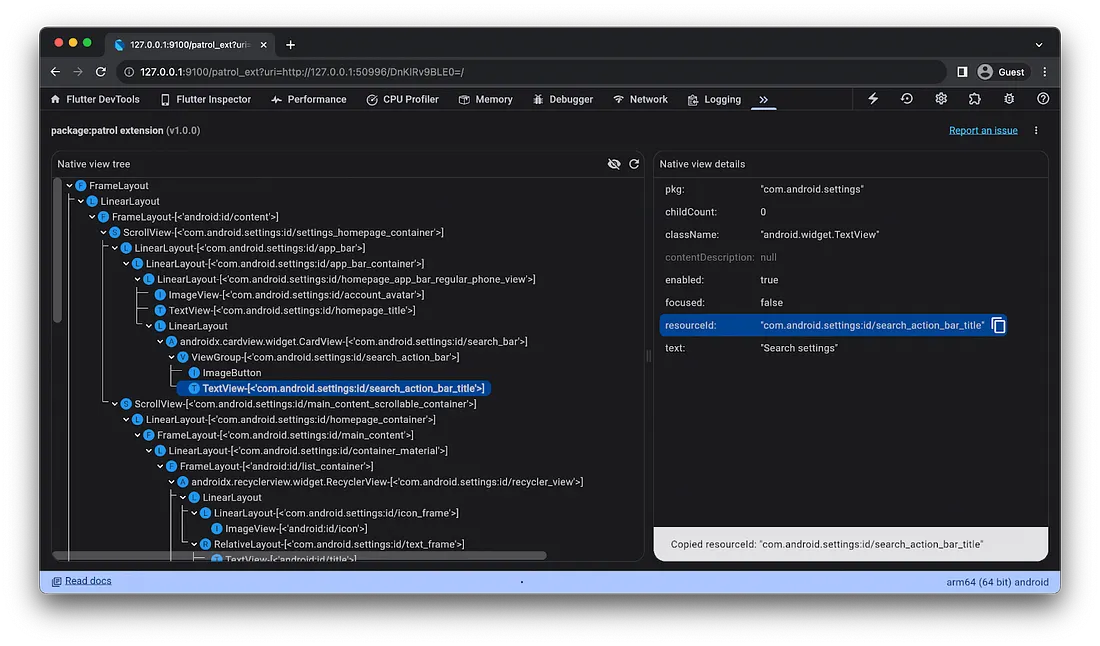Click the text value 'Search settings'
This screenshot has width=1100, height=646.
coord(798,348)
